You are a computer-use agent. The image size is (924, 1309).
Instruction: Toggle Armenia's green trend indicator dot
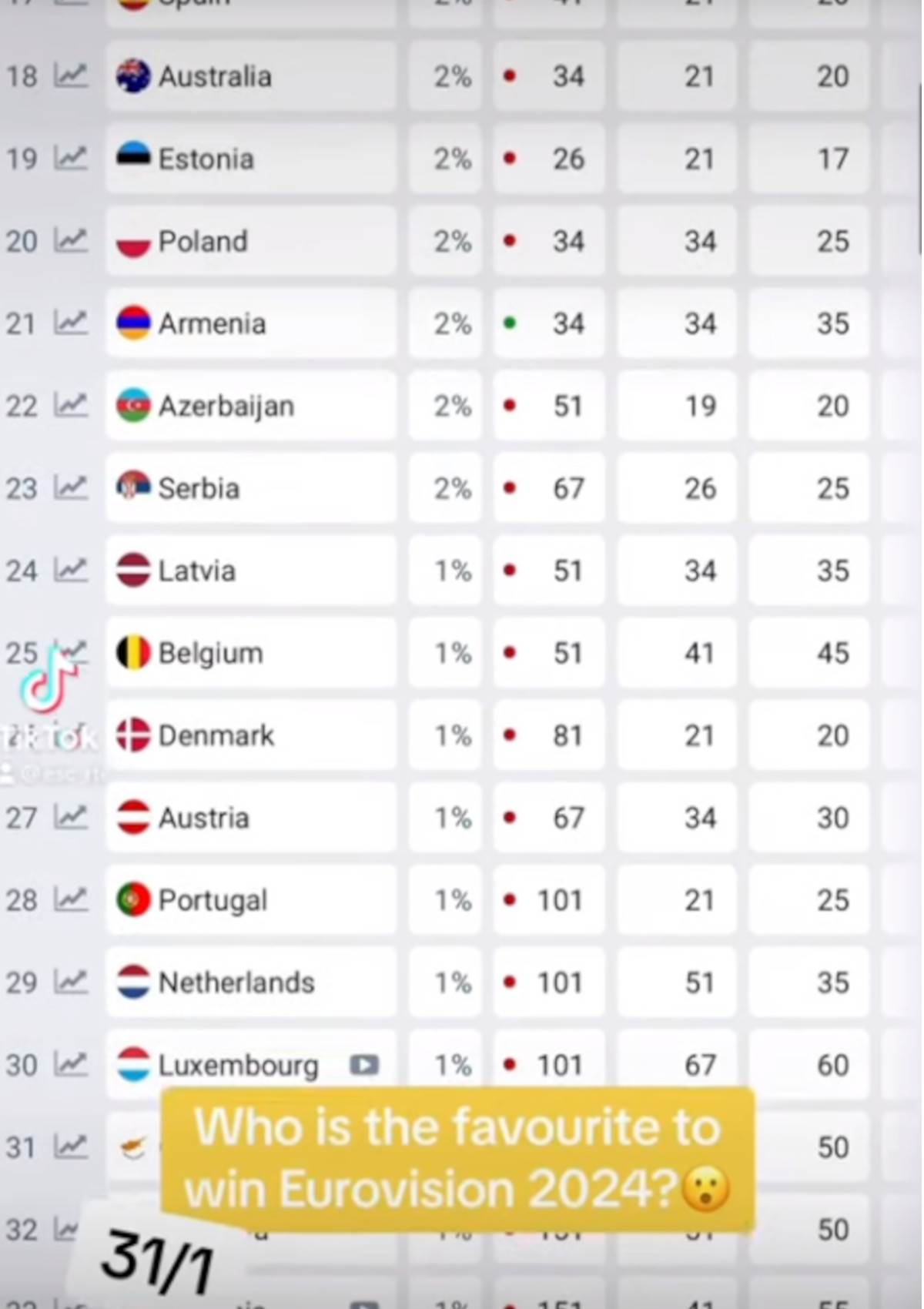click(x=510, y=323)
